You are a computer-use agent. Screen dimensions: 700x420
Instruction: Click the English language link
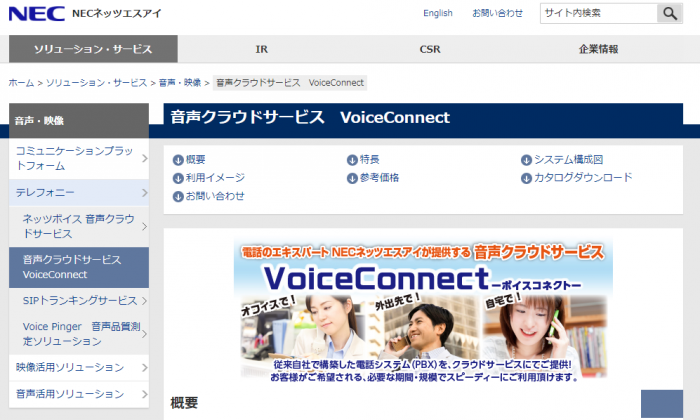pyautogui.click(x=438, y=14)
